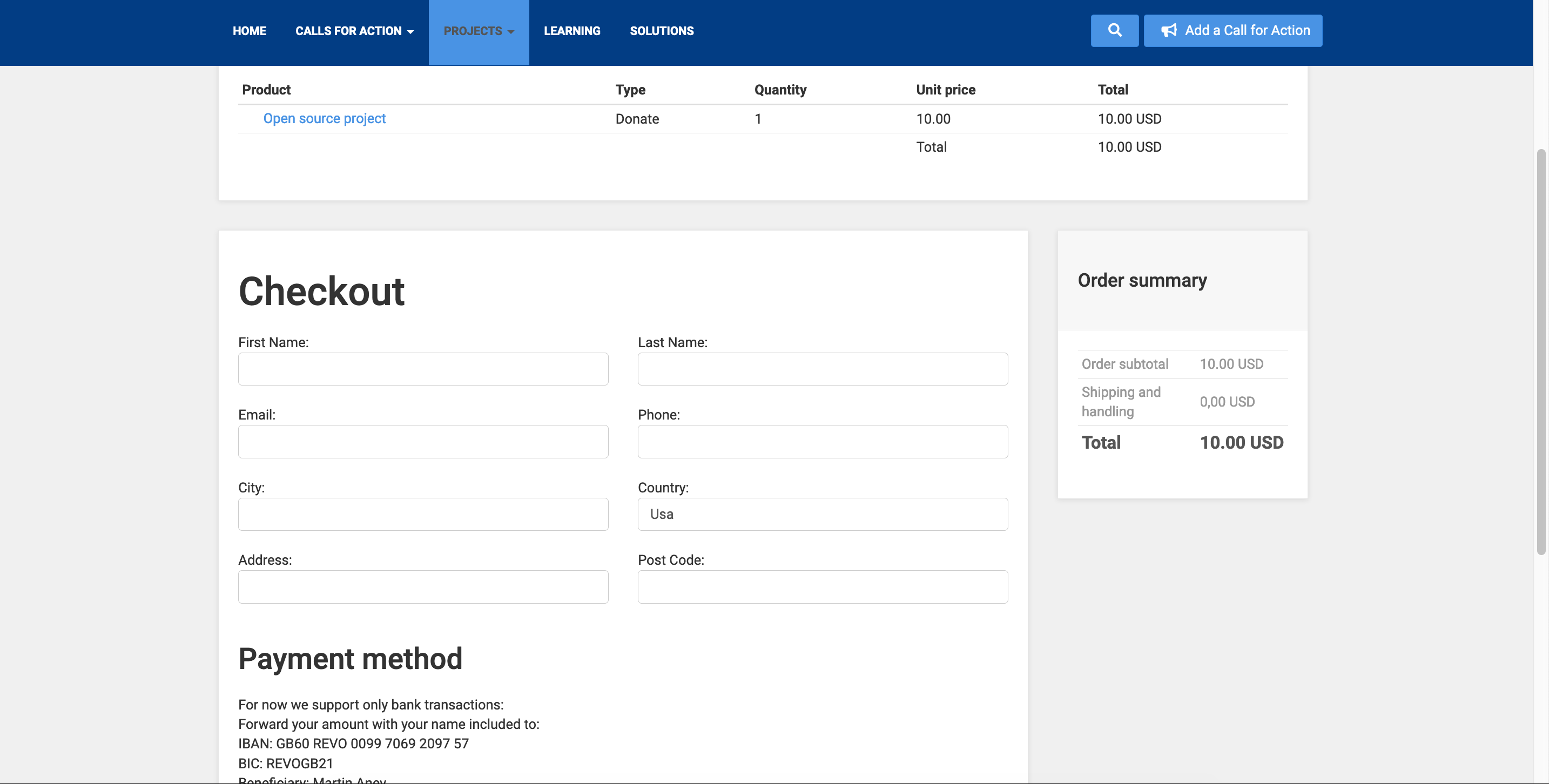The width and height of the screenshot is (1549, 784).
Task: Select the Address input box
Action: [x=423, y=586]
